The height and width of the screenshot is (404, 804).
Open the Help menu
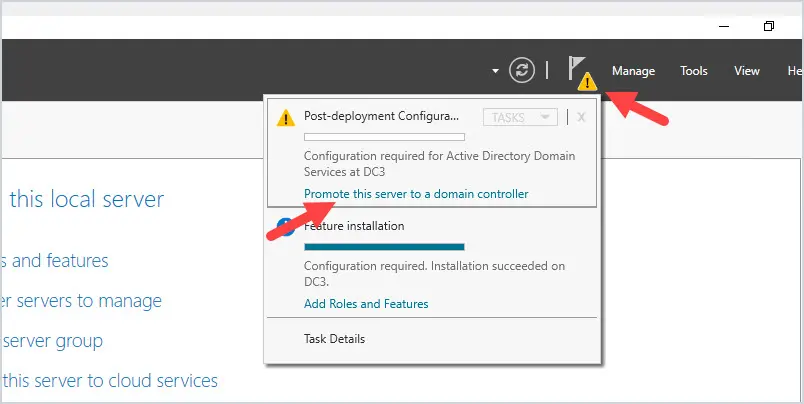[x=795, y=71]
